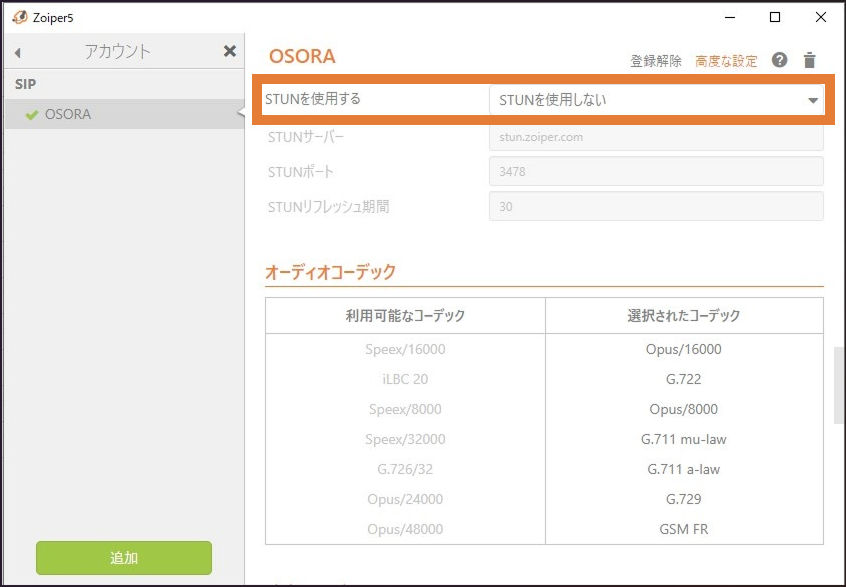846x587 pixels.
Task: Click the STUNポート field showing 3478
Action: click(x=655, y=171)
